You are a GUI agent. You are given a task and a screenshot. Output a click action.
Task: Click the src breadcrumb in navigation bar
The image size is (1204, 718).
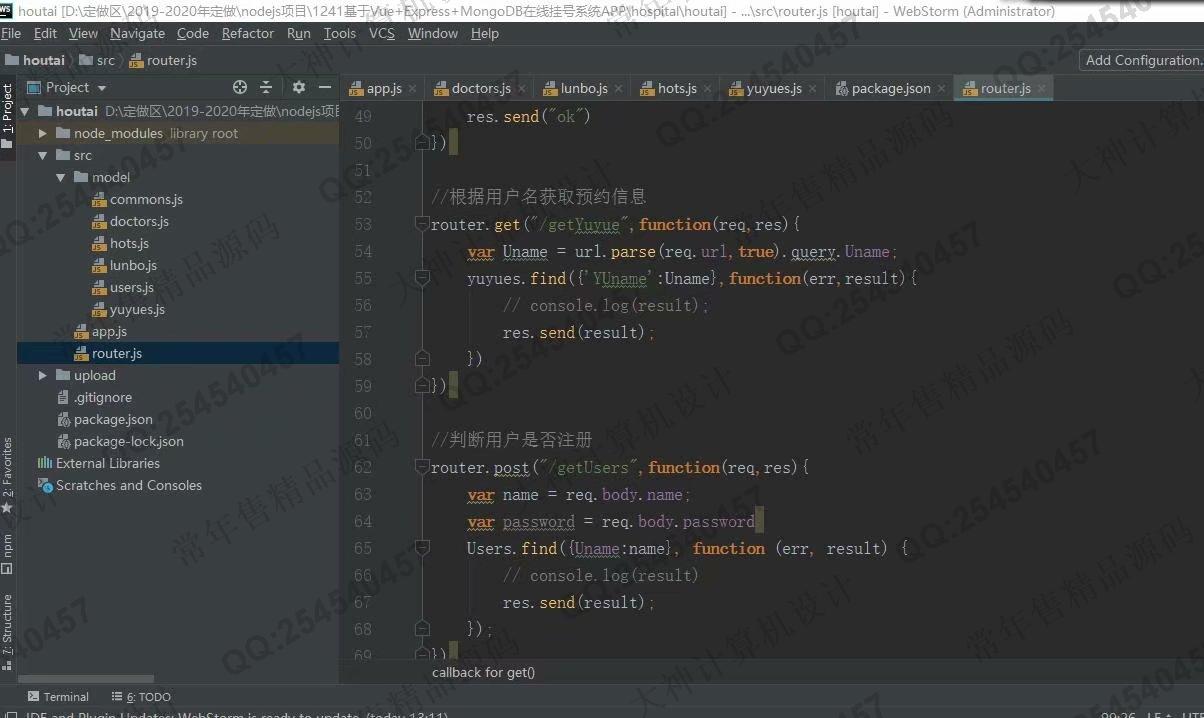point(98,60)
